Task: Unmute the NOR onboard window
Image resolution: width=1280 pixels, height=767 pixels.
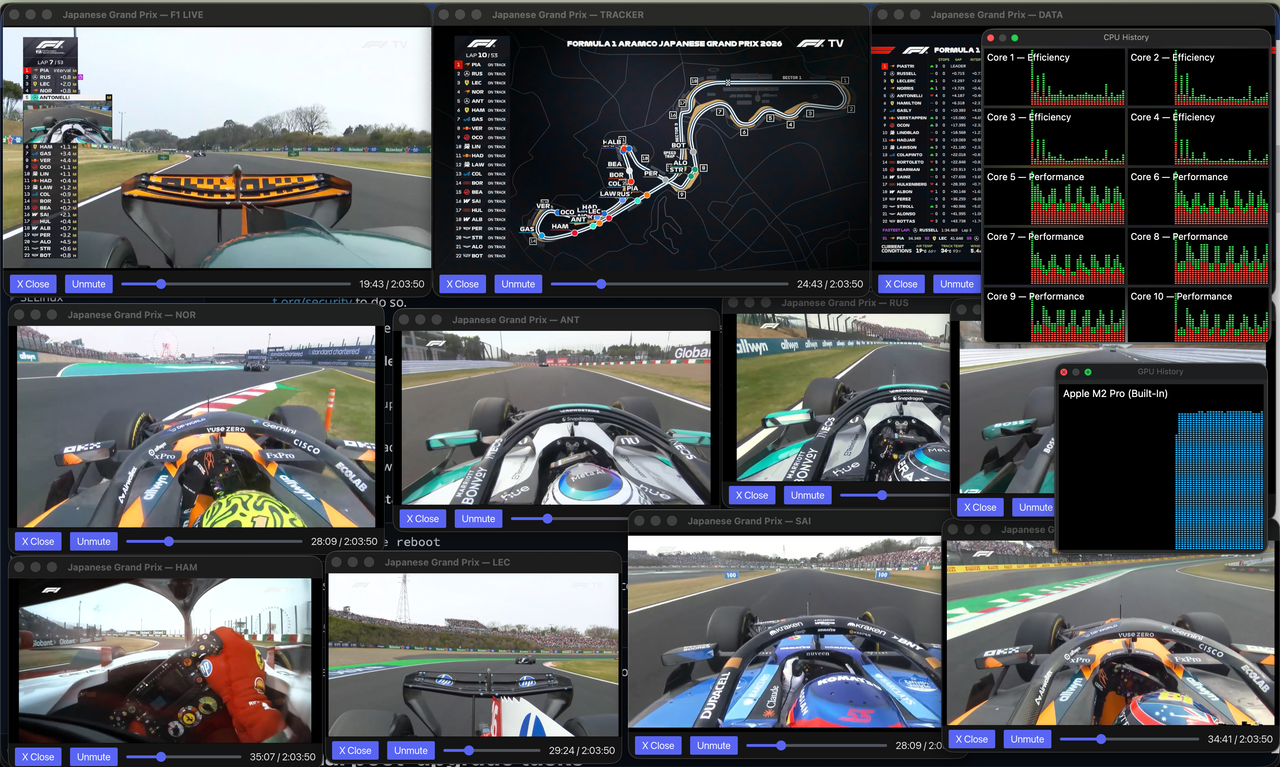Action: click(93, 541)
